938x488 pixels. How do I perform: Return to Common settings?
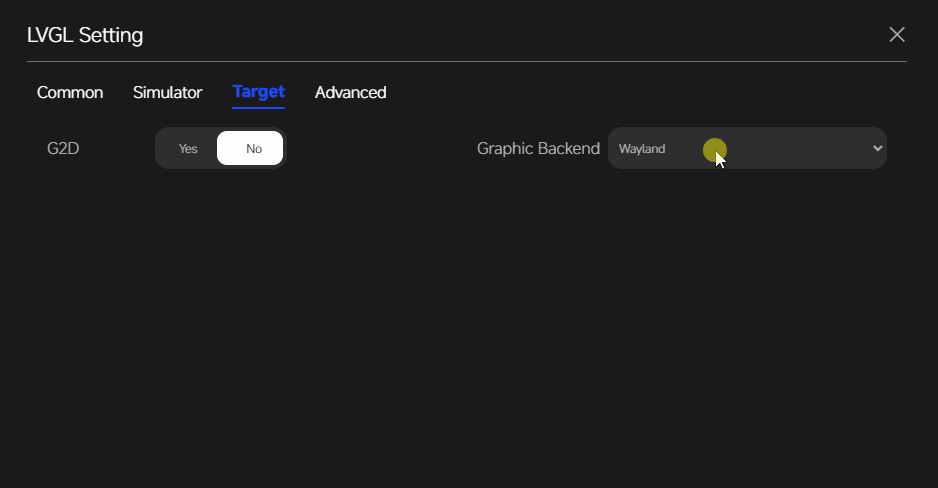point(70,92)
